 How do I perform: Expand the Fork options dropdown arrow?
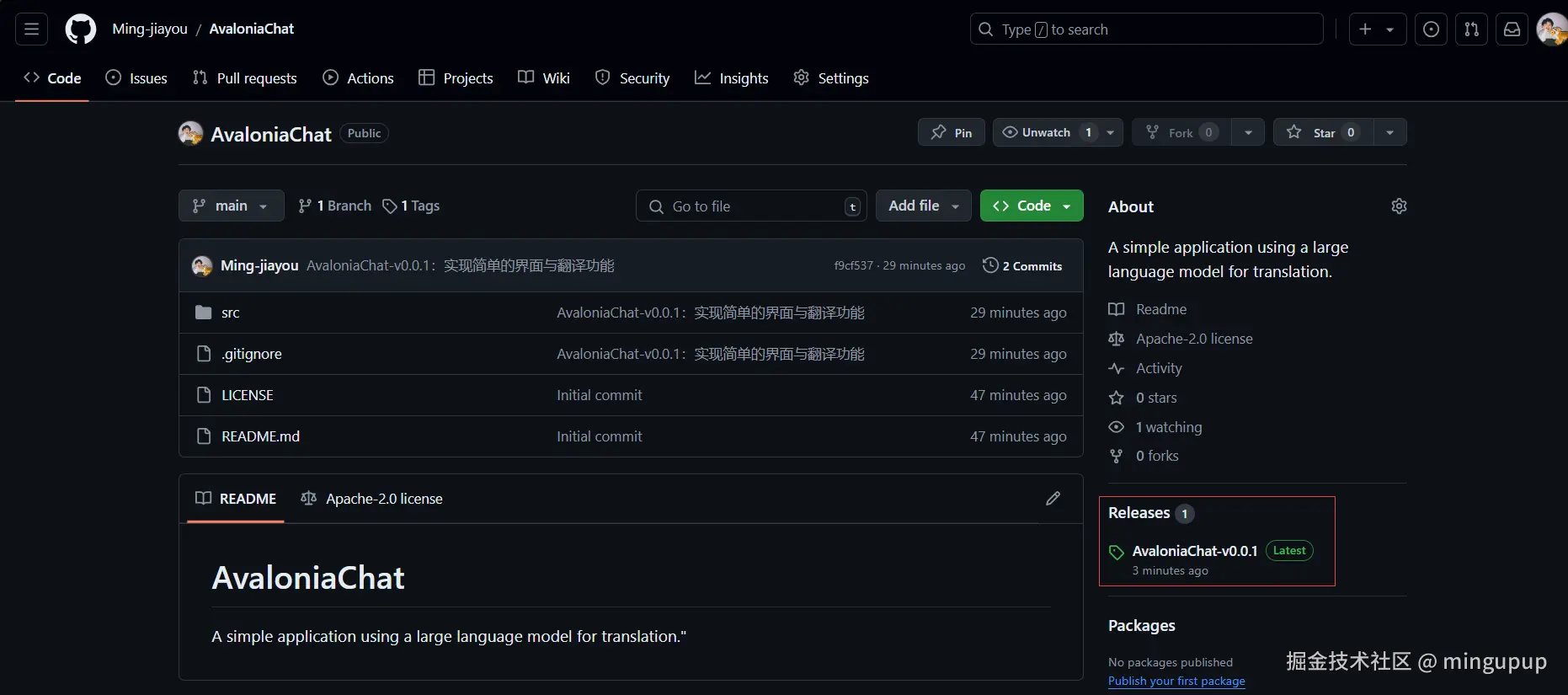(1248, 132)
